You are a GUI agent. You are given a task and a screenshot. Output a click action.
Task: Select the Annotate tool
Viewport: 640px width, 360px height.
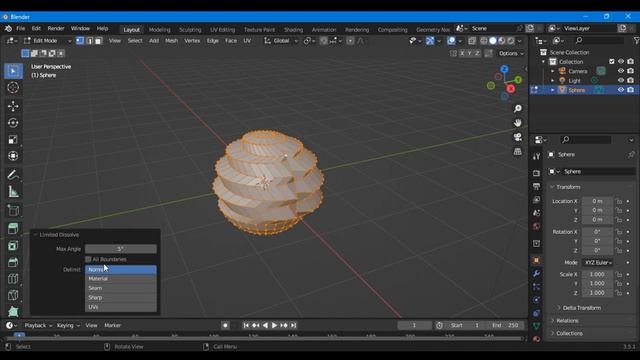pyautogui.click(x=13, y=175)
